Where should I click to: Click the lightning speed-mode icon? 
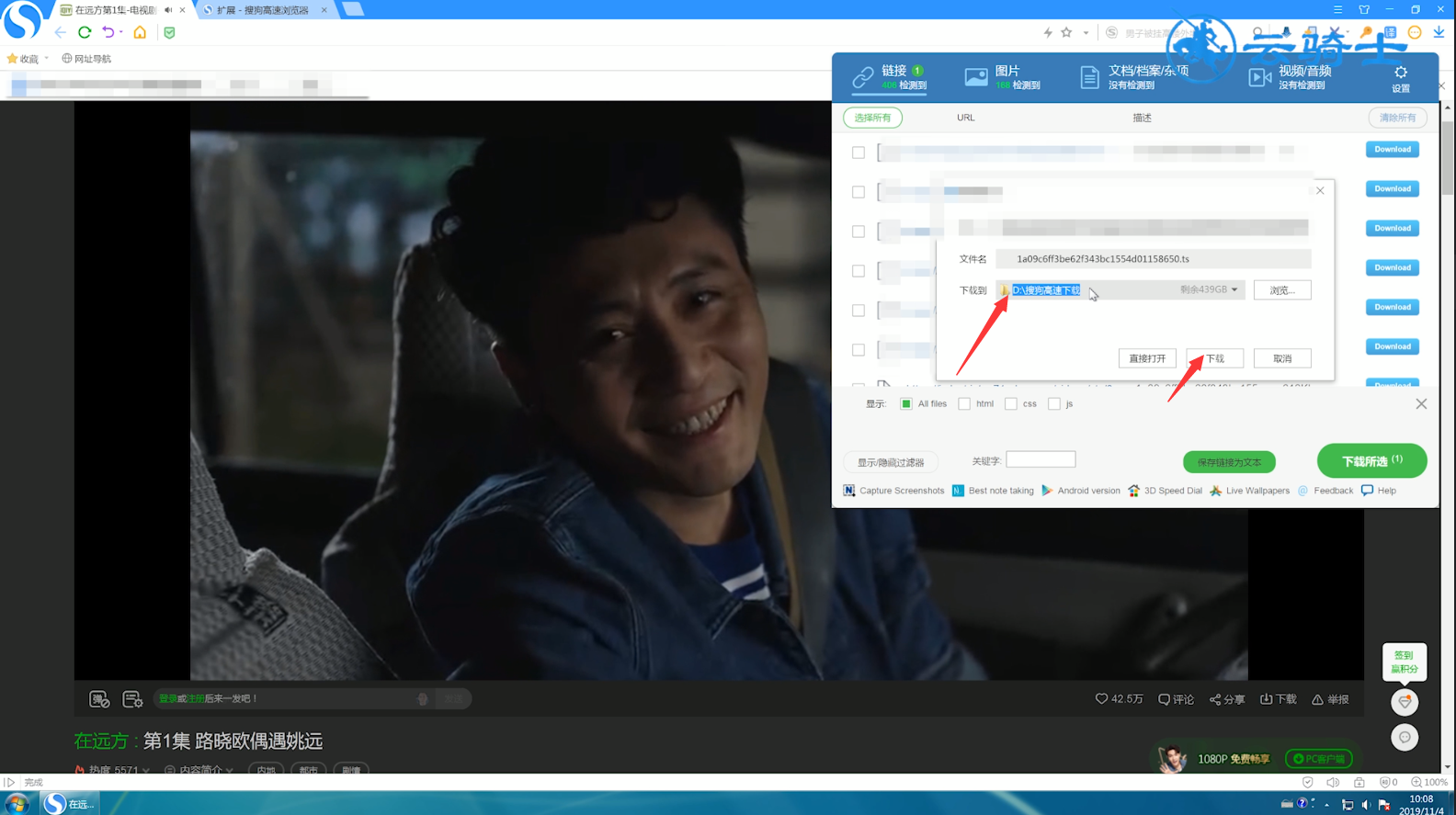click(x=1048, y=32)
